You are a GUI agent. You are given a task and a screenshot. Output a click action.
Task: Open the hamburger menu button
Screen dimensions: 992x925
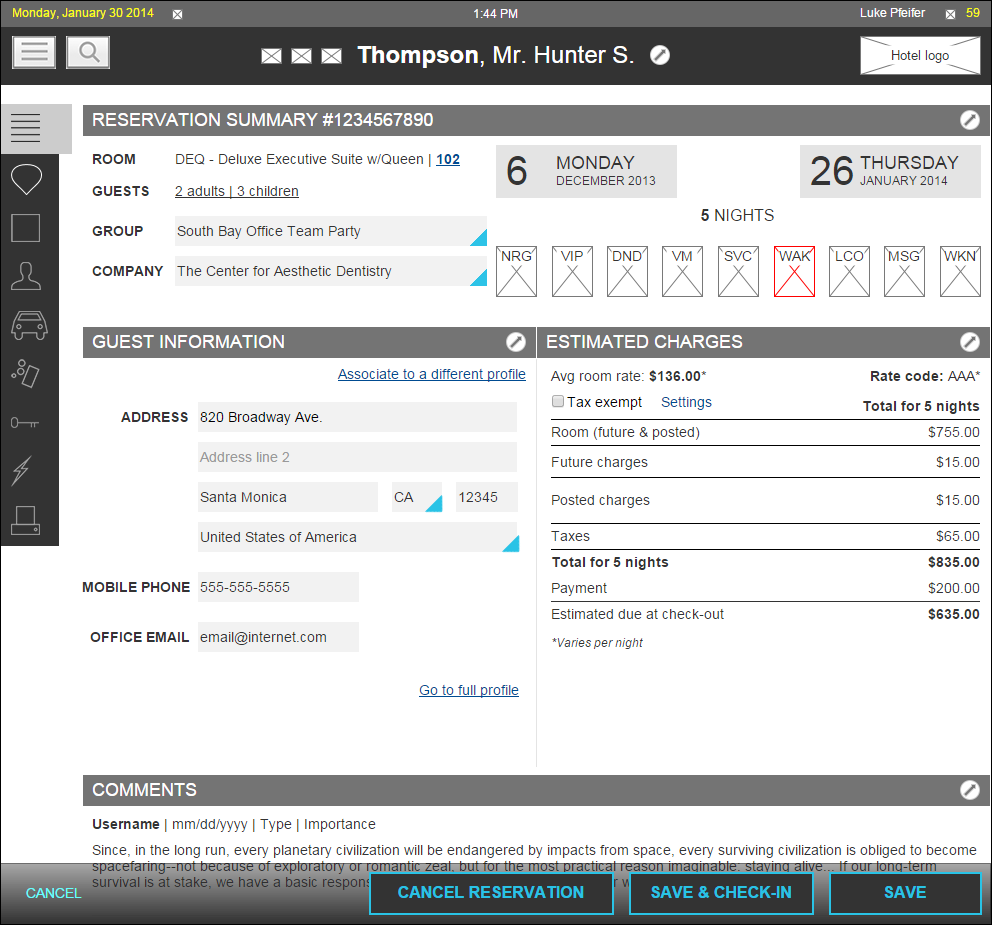(34, 52)
